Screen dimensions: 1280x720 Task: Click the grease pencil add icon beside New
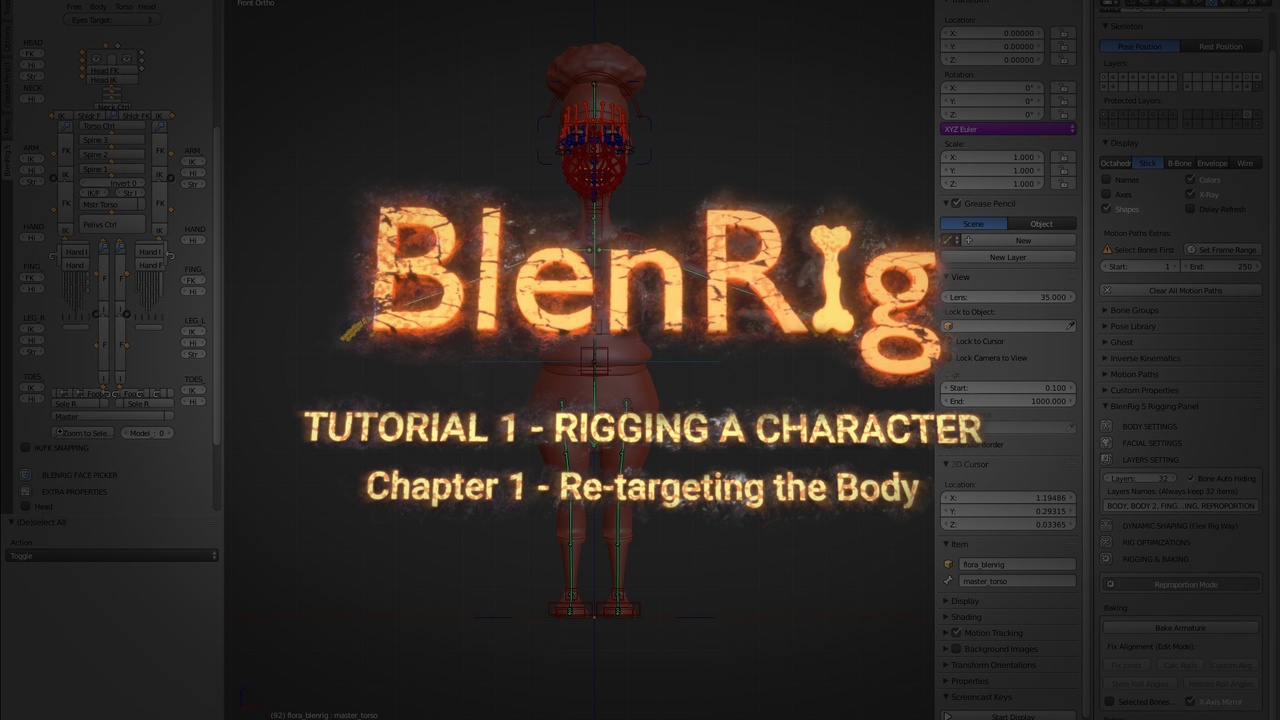pos(968,240)
